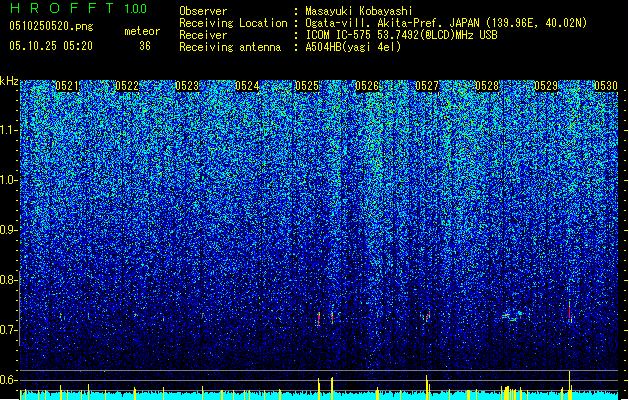Click the Observer label
Image resolution: width=629 pixels, height=400 pixels.
pos(203,11)
